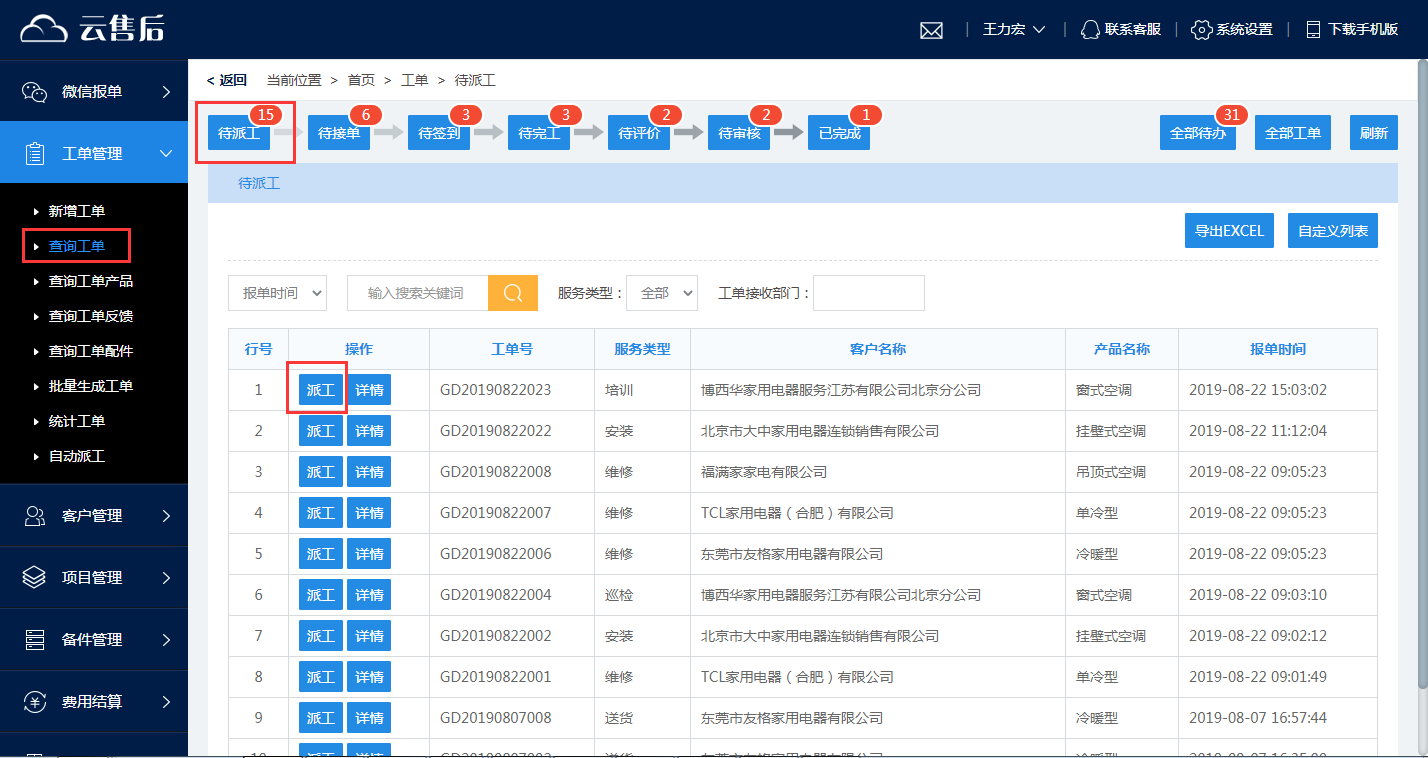Click 工单 in the breadcrumb
Screen dimensions: 1428x758
coord(415,80)
